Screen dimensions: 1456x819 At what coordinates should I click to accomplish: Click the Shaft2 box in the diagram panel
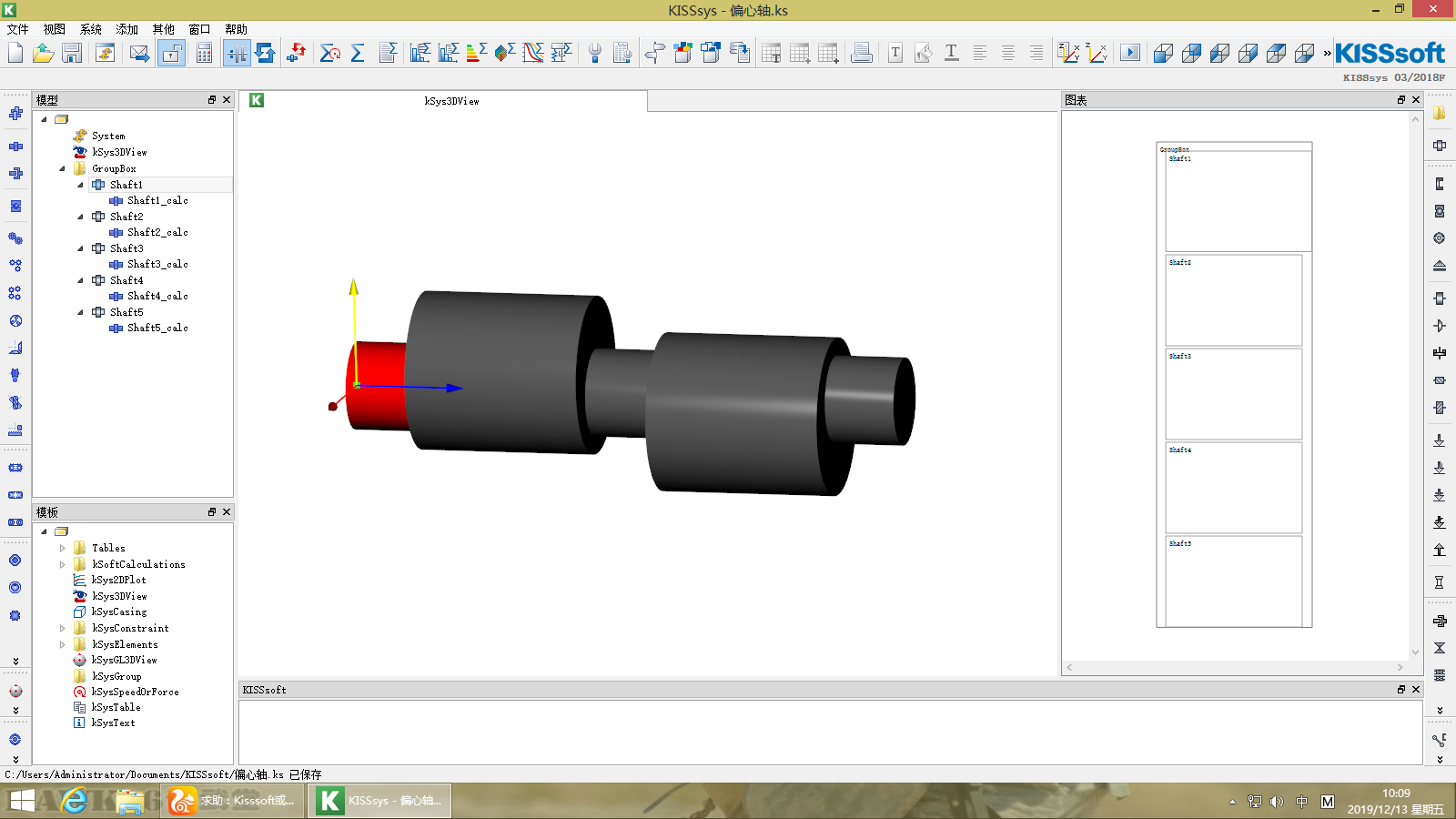1234,299
